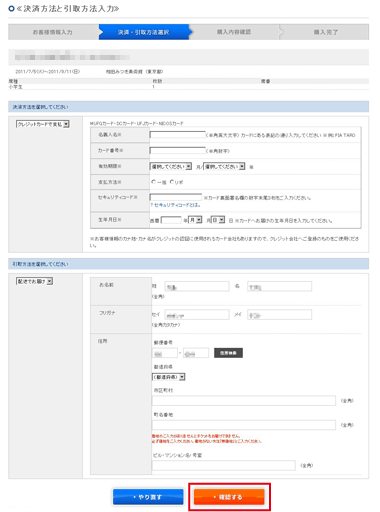This screenshot has height=512, width=380.
Task: Click the 小学生 ticket type cell
Action: pyautogui.click(x=16, y=87)
